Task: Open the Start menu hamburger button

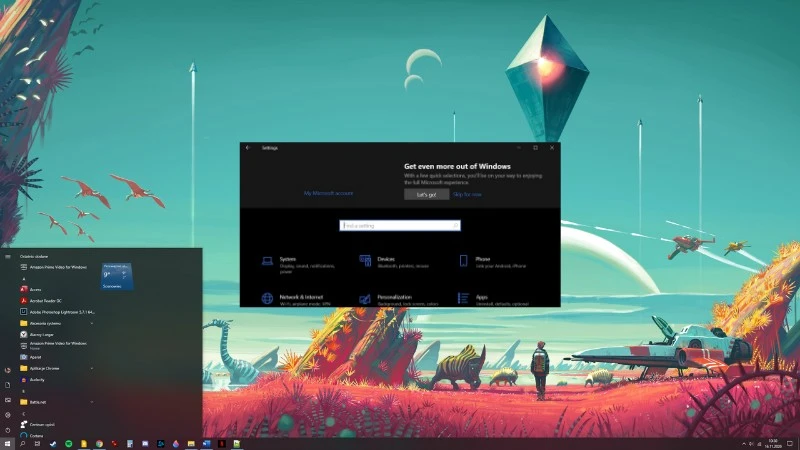Action: coord(8,257)
